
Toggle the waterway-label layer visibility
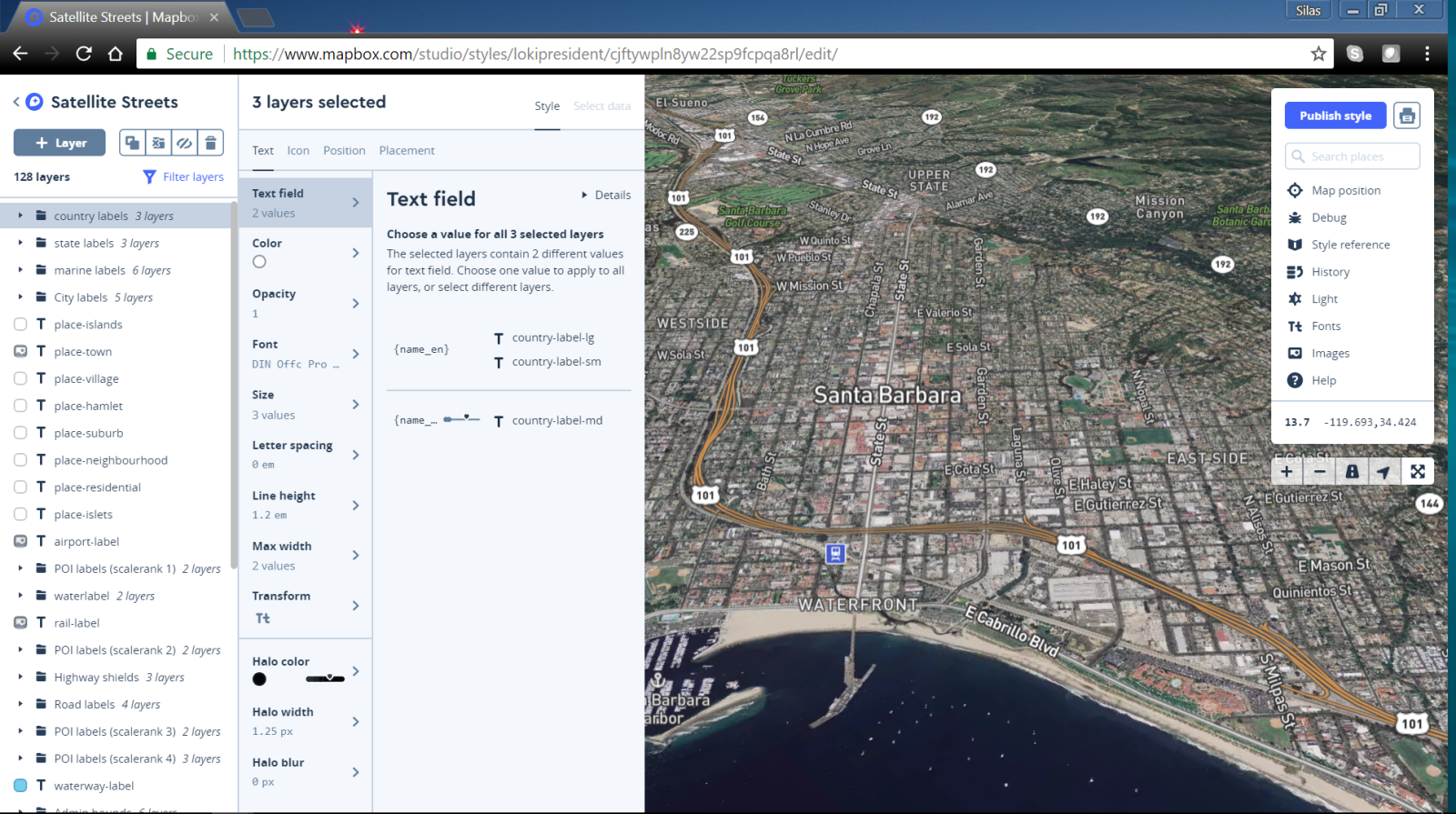(20, 786)
